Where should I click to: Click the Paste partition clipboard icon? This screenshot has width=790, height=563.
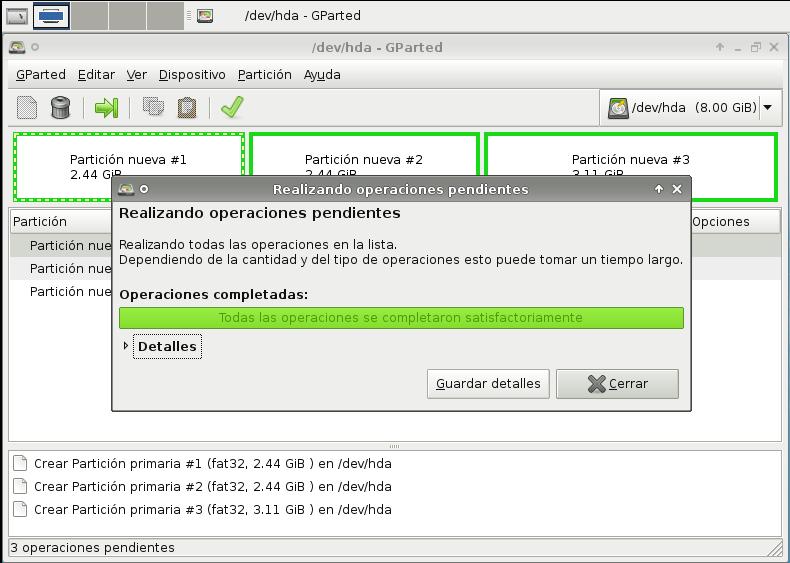point(187,107)
